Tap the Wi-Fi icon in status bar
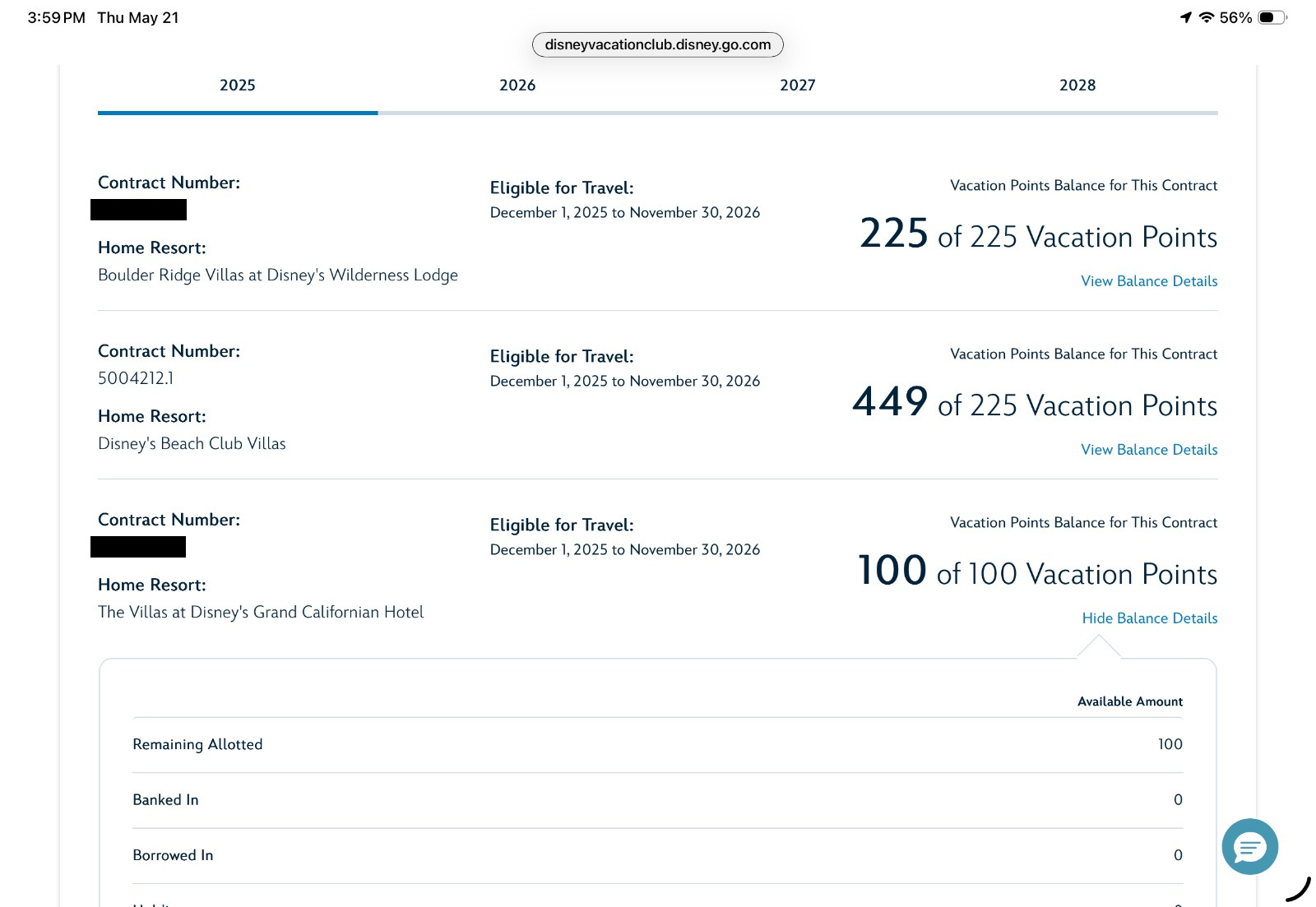Image resolution: width=1316 pixels, height=907 pixels. (x=1206, y=17)
